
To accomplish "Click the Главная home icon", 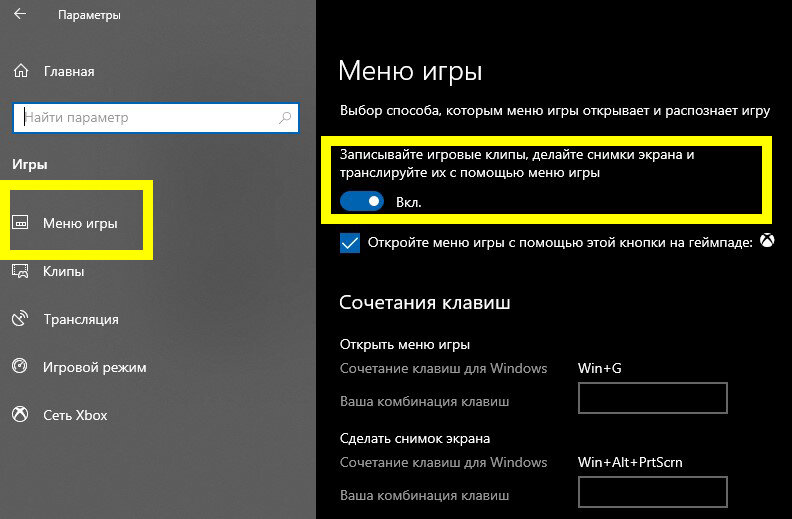I will point(21,71).
